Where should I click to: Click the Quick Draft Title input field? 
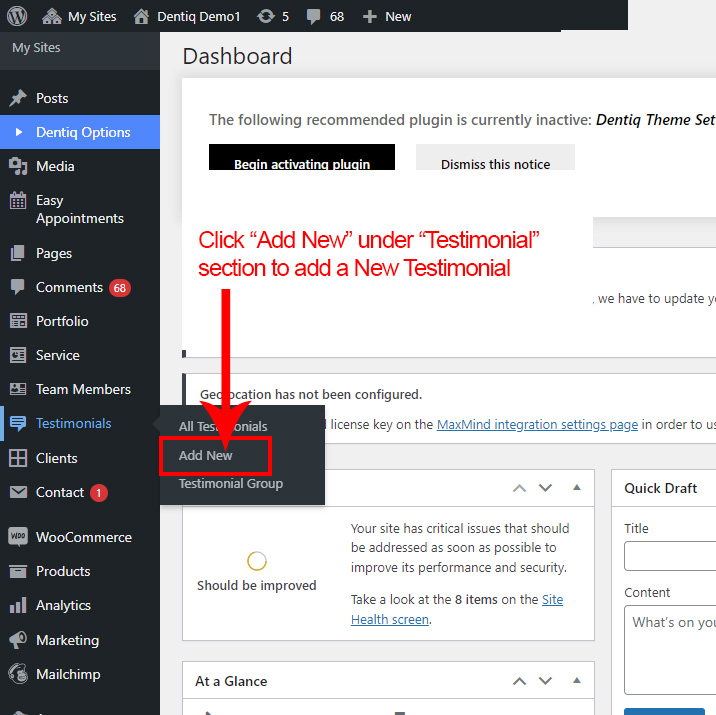click(670, 556)
